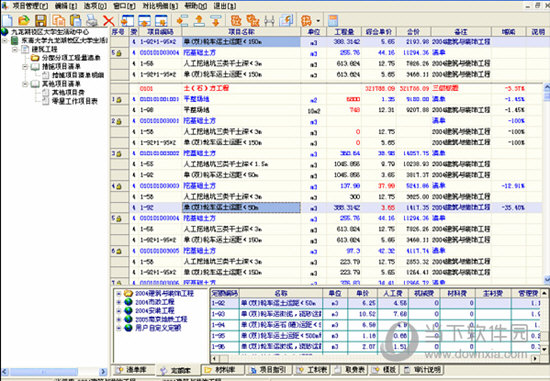The height and width of the screenshot is (381, 550).
Task: Click the 备注 column header
Action: click(461, 32)
